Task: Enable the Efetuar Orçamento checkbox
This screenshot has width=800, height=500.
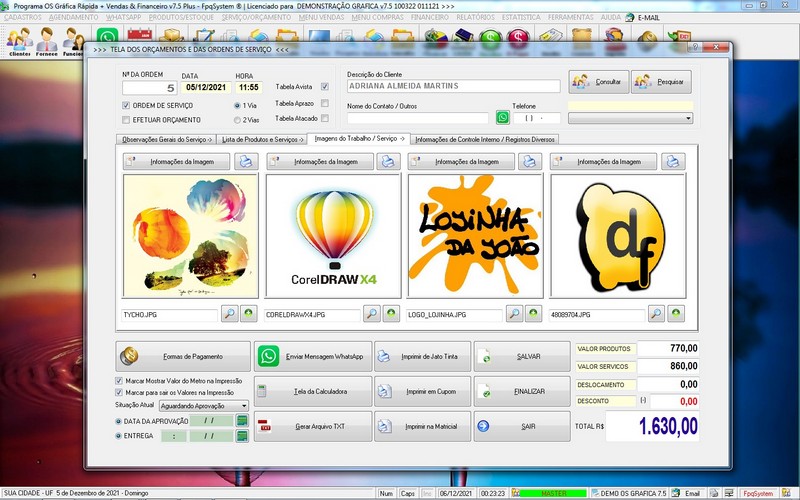Action: coord(126,120)
